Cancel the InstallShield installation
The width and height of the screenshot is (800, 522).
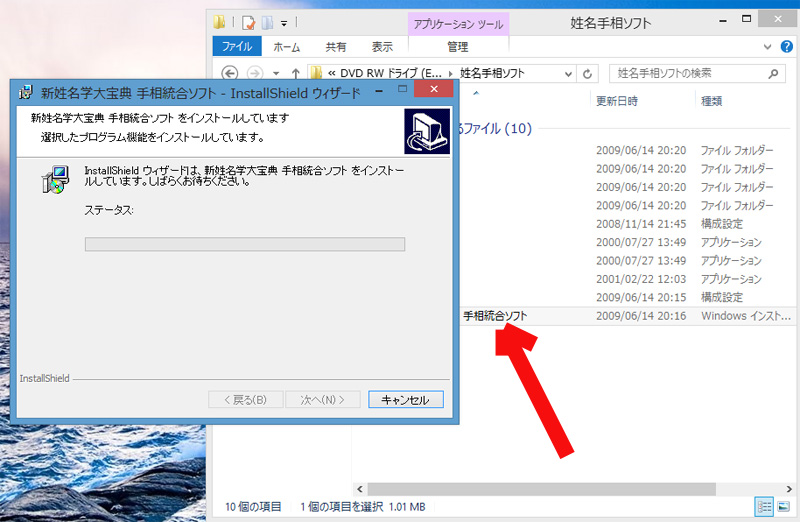pos(406,400)
